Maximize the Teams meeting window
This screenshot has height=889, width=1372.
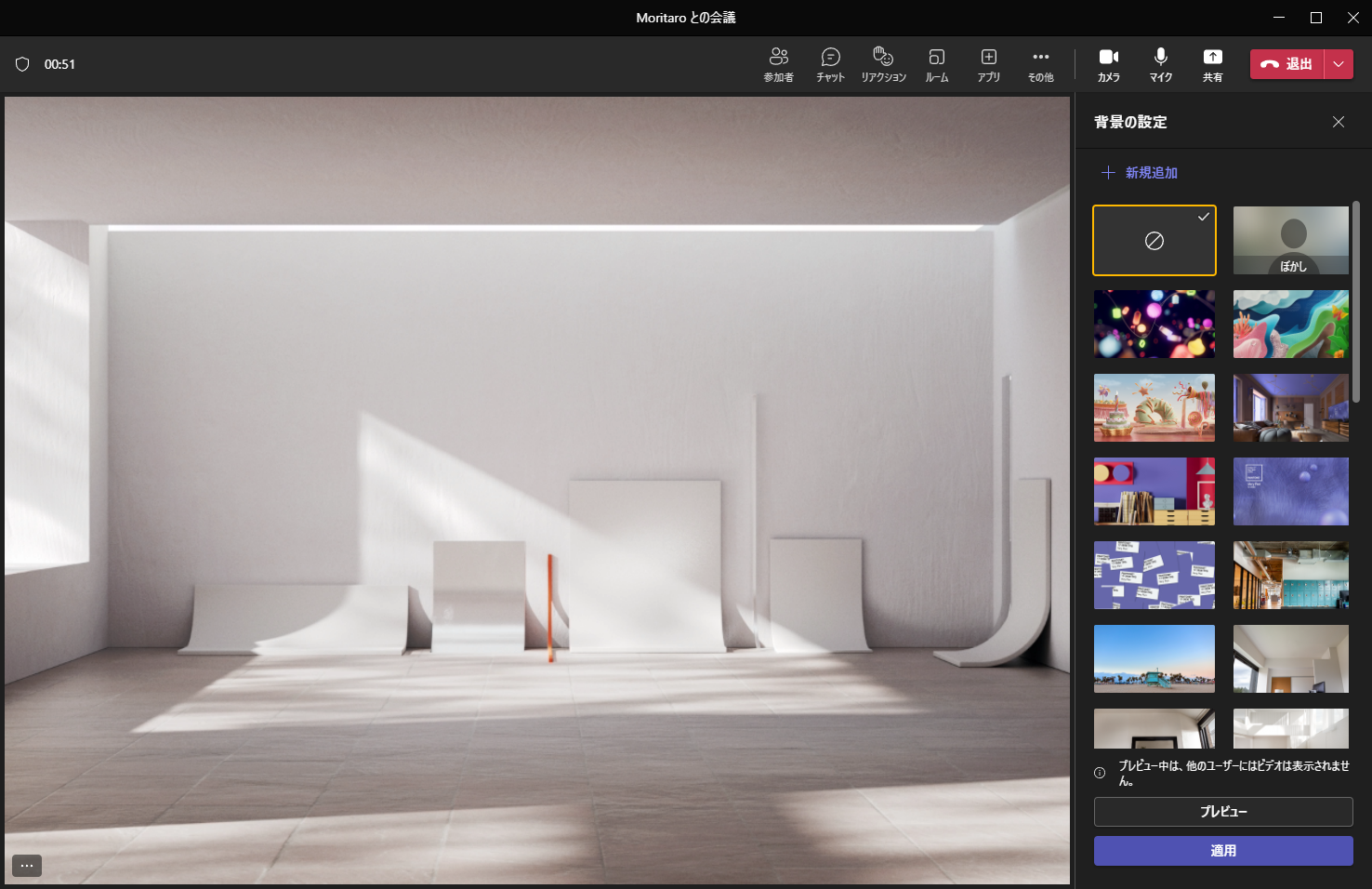(1316, 18)
